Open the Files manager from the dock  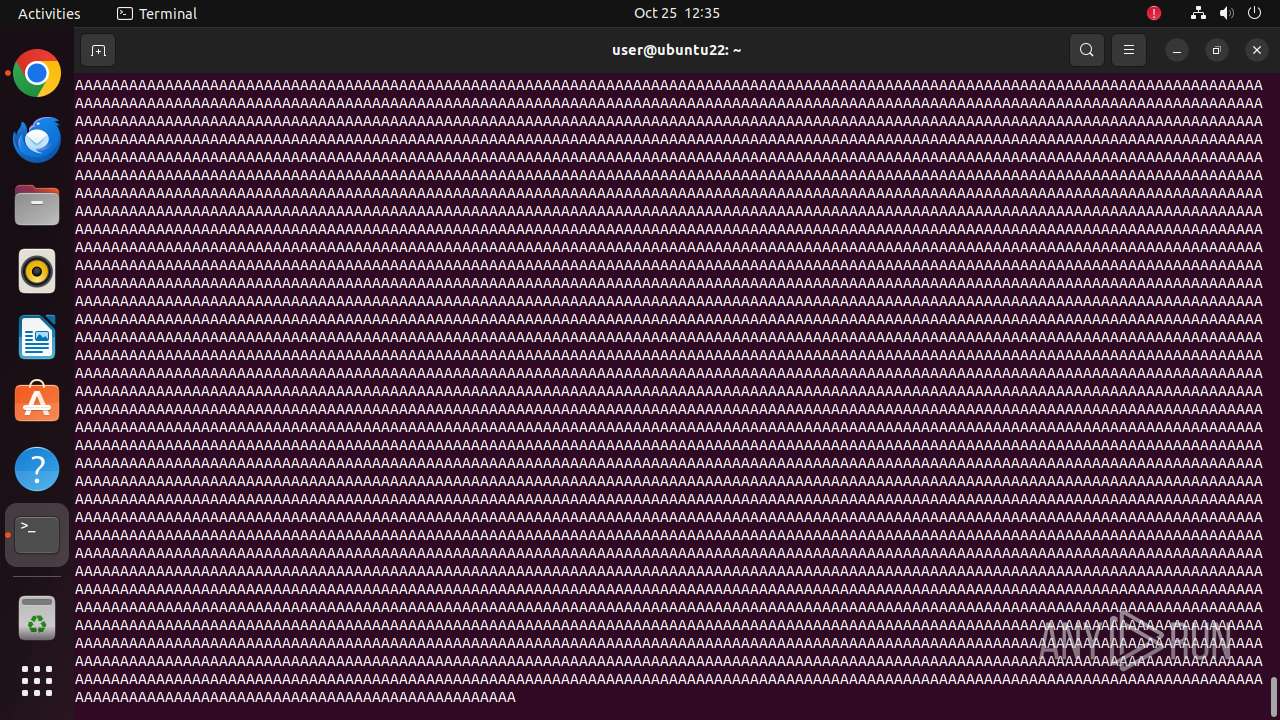pos(37,205)
